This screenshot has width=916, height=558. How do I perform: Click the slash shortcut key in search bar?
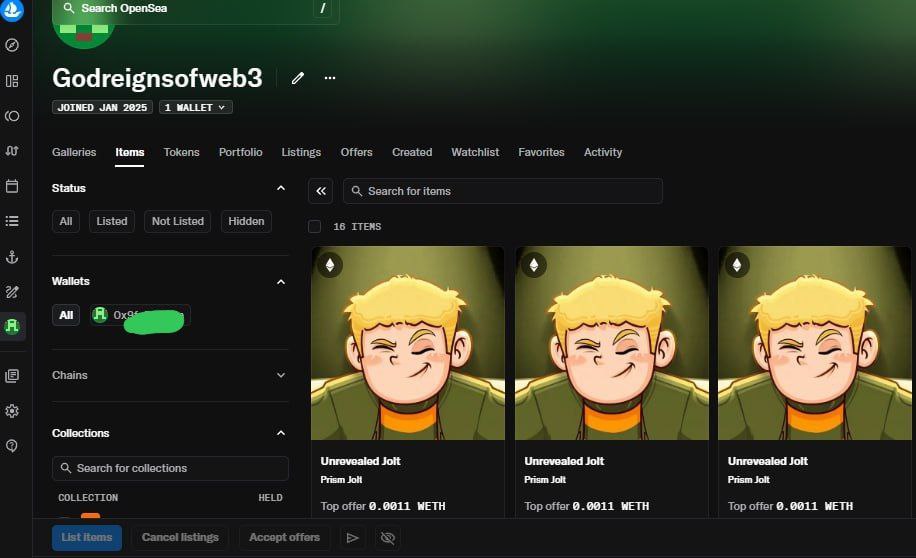(x=322, y=8)
